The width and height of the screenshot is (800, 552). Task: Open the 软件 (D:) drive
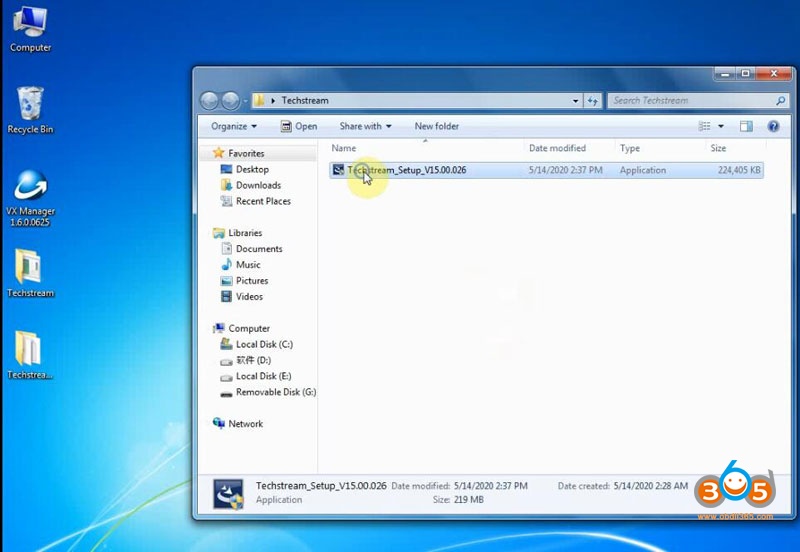pyautogui.click(x=253, y=360)
